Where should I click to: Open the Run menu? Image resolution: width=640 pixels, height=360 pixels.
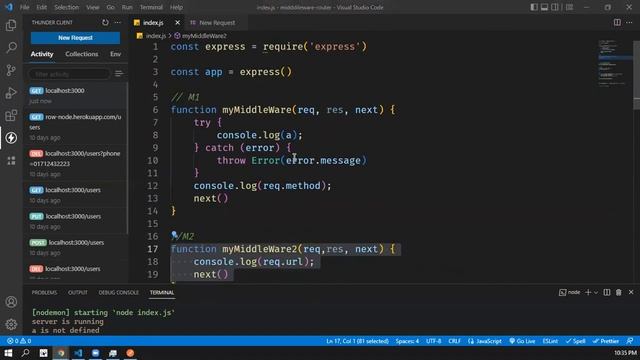(127, 7)
